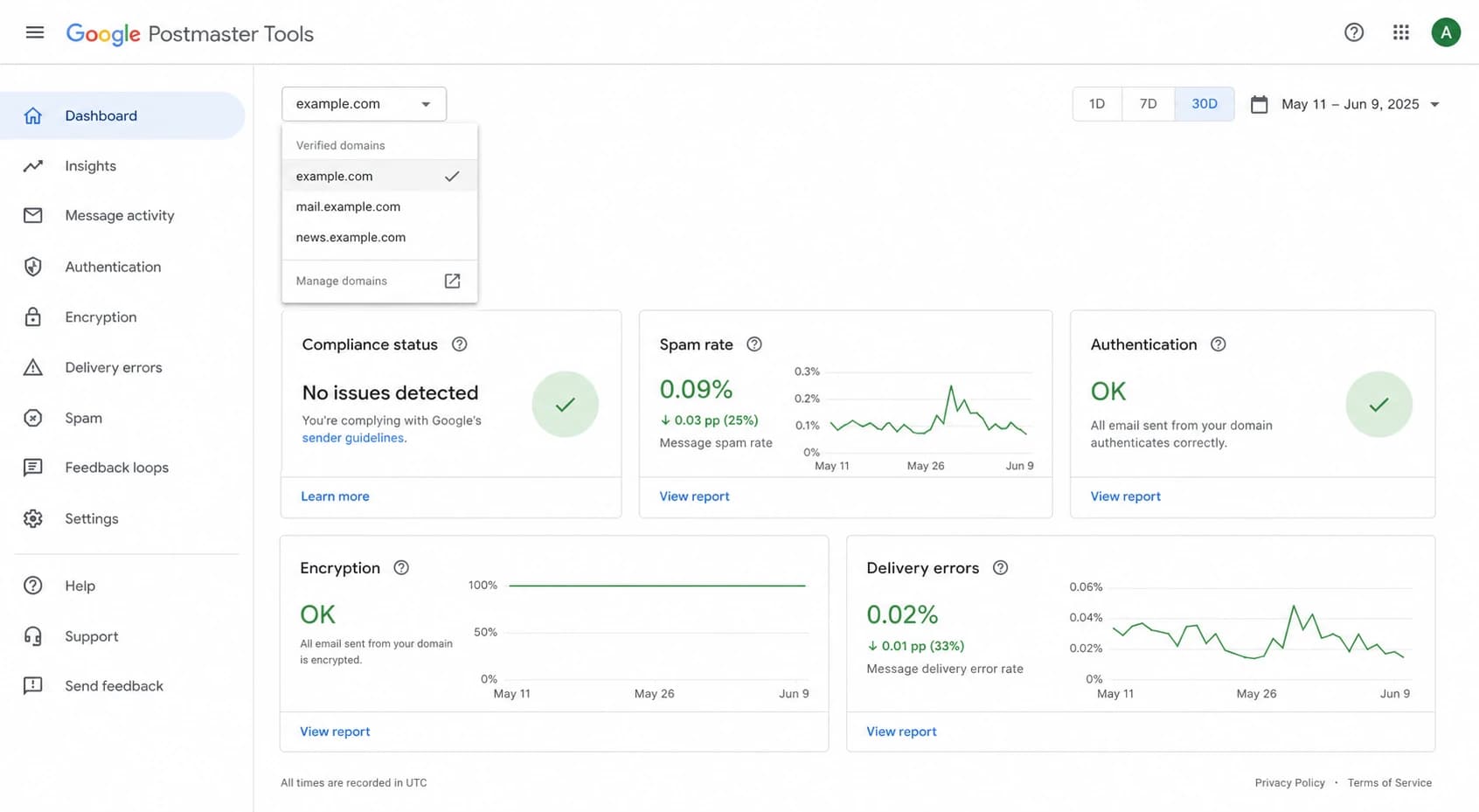Click the Authentication shield icon

33,267
